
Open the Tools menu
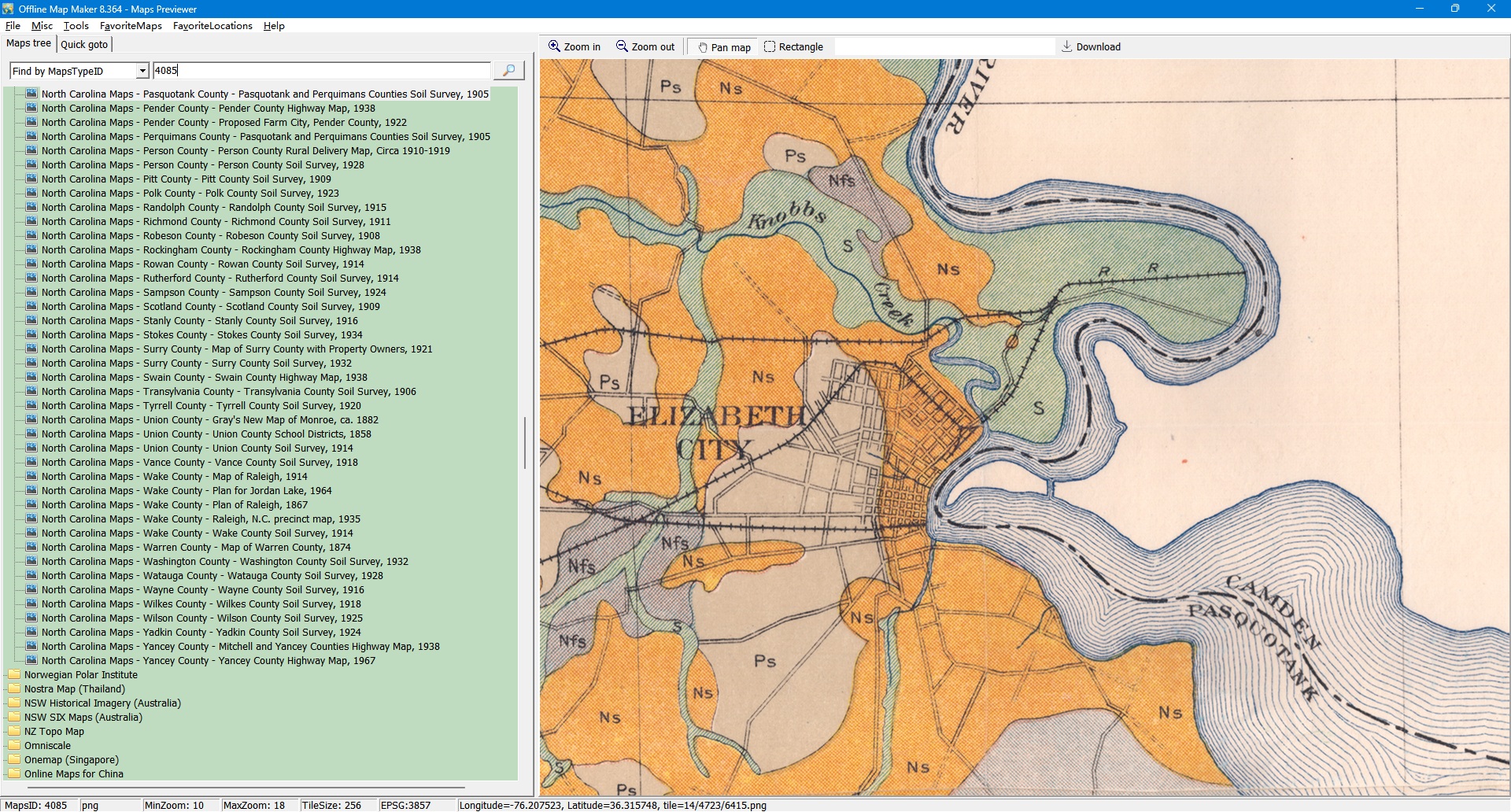(x=76, y=26)
